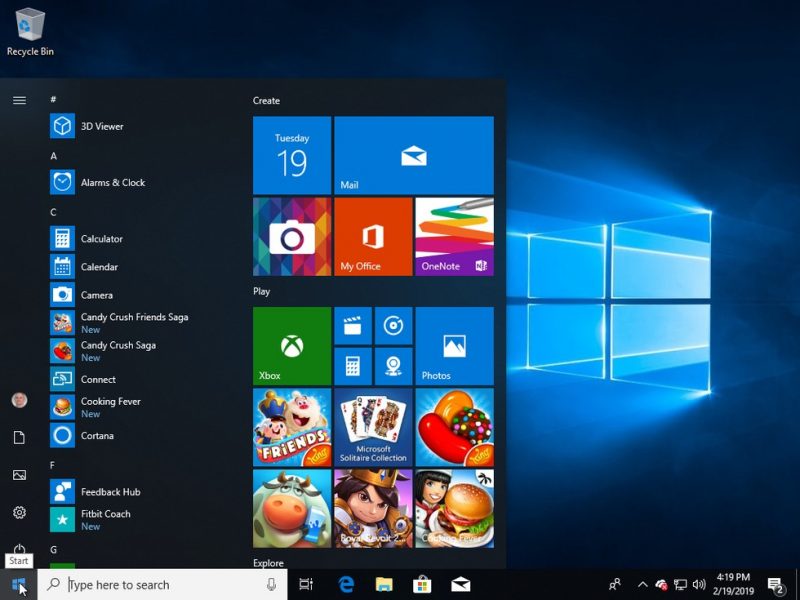The image size is (800, 600).
Task: Click the Power button in Start
Action: click(19, 549)
